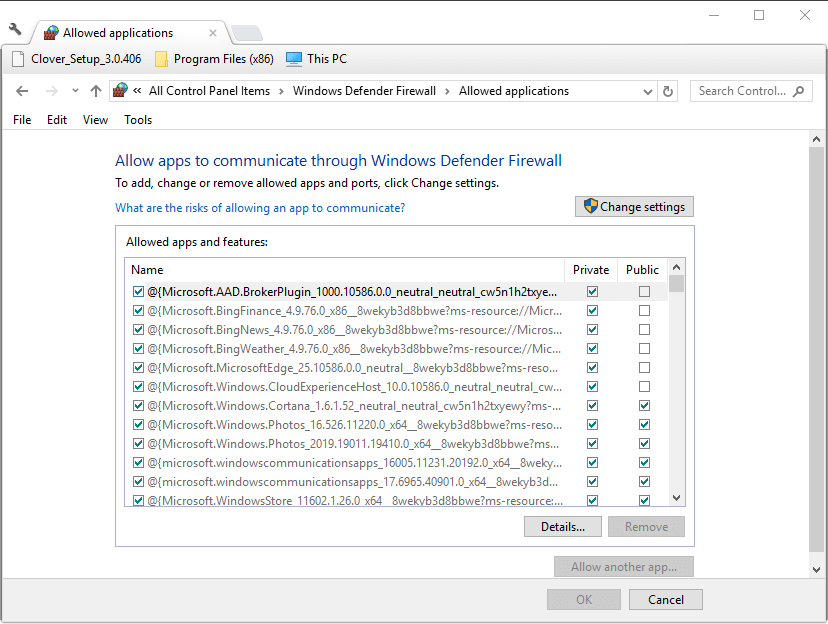
Task: Open Program Files (x86) bookmark folder
Action: coord(214,59)
